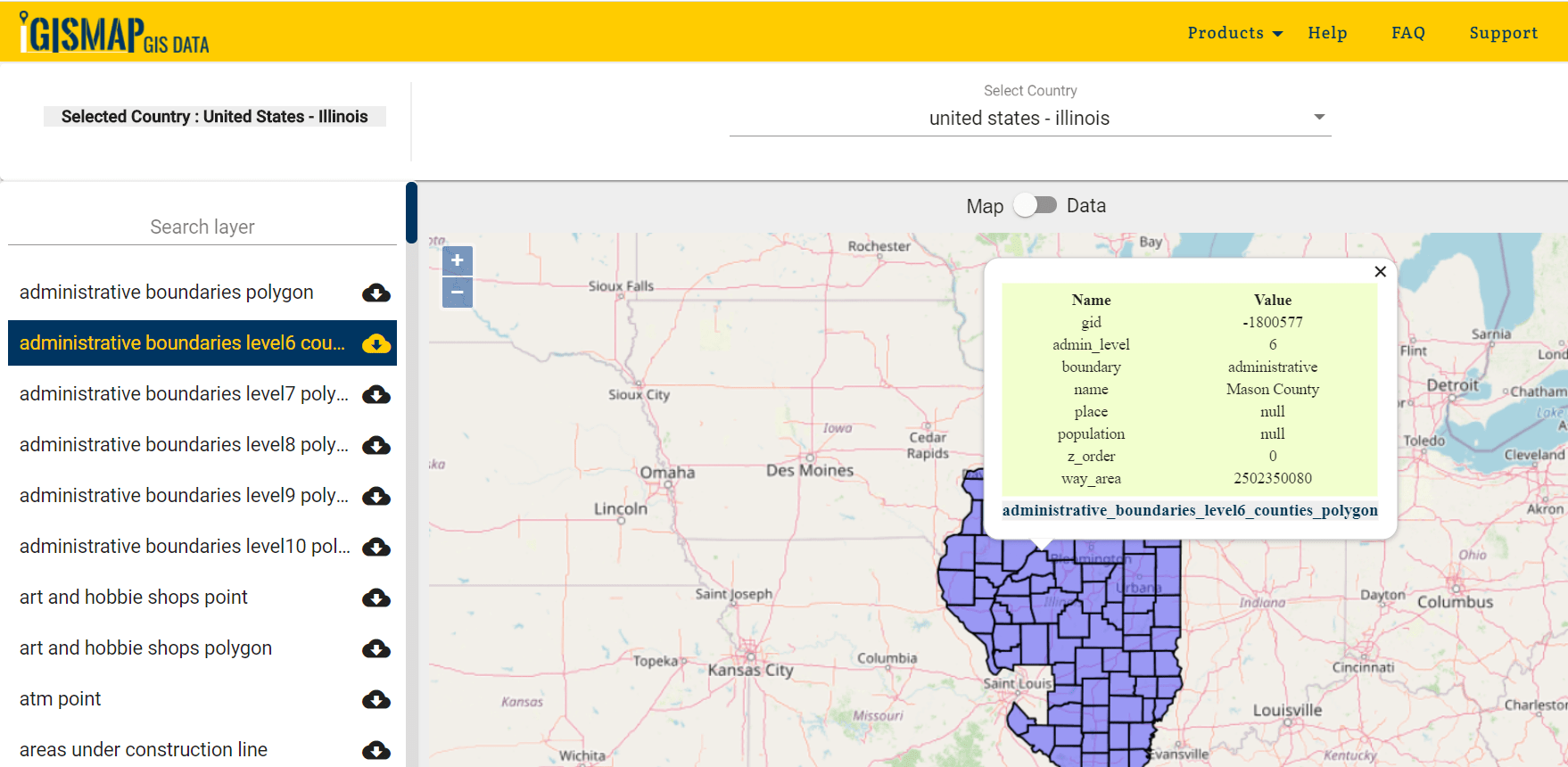Open the IGISMAP GIS Data logo homepage

(x=114, y=33)
